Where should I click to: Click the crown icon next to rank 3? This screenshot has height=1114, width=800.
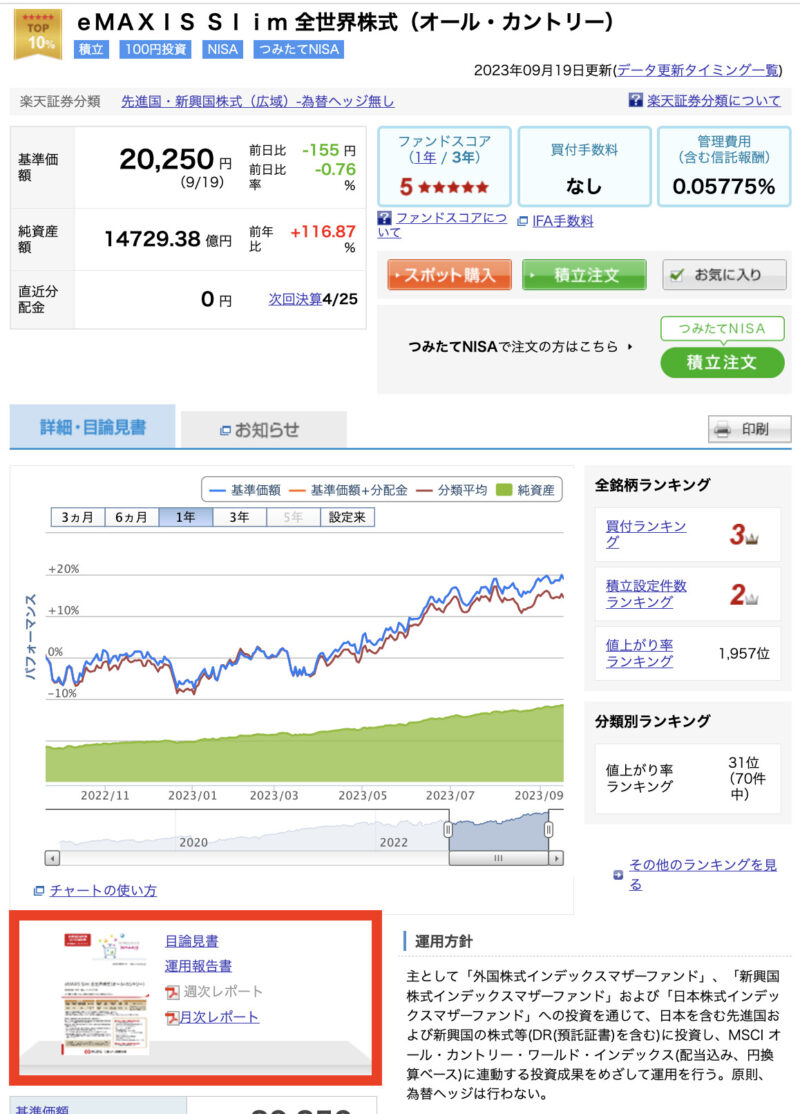click(x=752, y=539)
